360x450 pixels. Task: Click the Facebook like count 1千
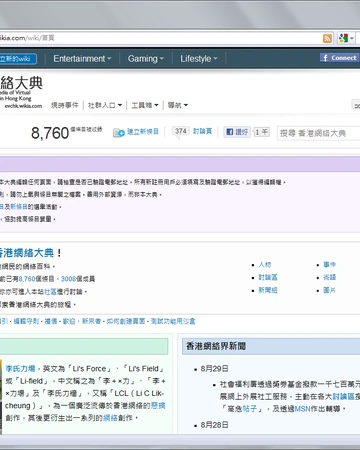[261, 132]
